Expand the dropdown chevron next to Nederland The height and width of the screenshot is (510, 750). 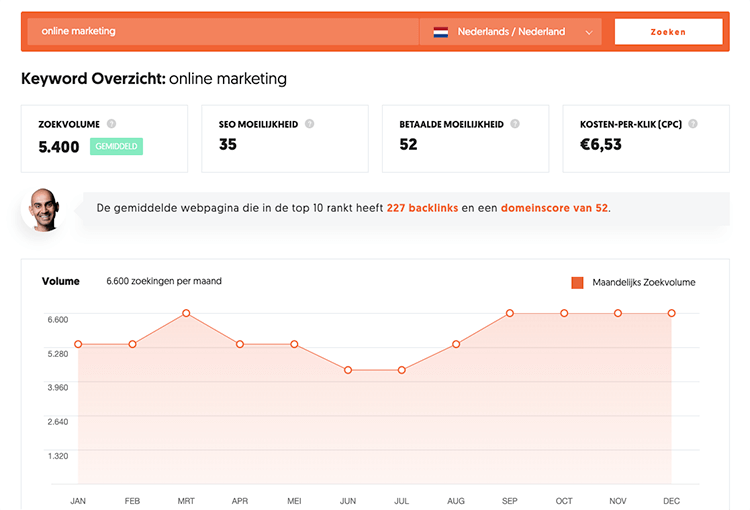pyautogui.click(x=589, y=32)
